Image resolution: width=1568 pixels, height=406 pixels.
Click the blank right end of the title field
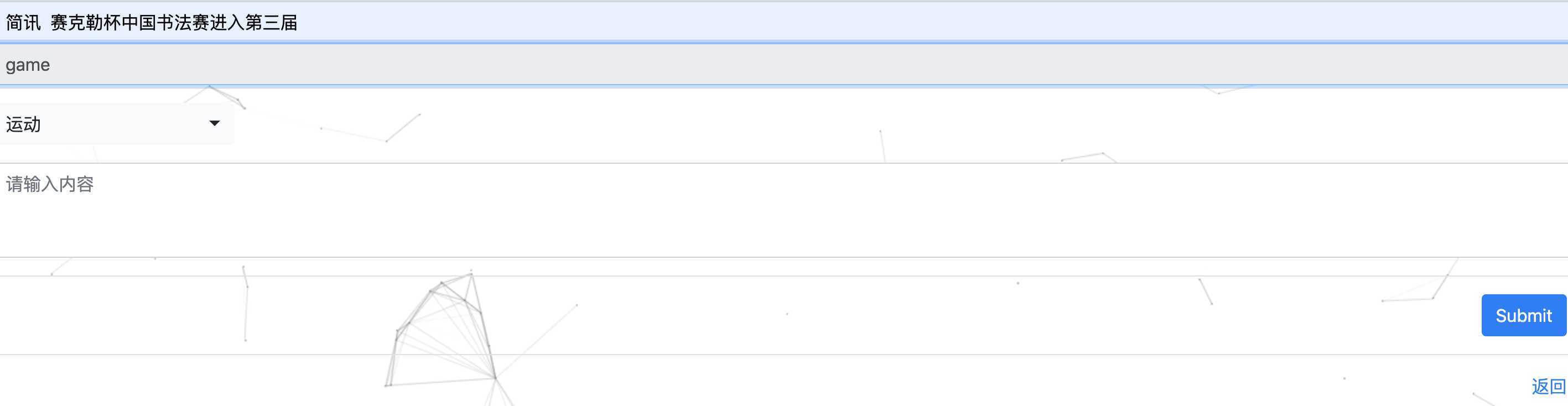click(1095, 23)
